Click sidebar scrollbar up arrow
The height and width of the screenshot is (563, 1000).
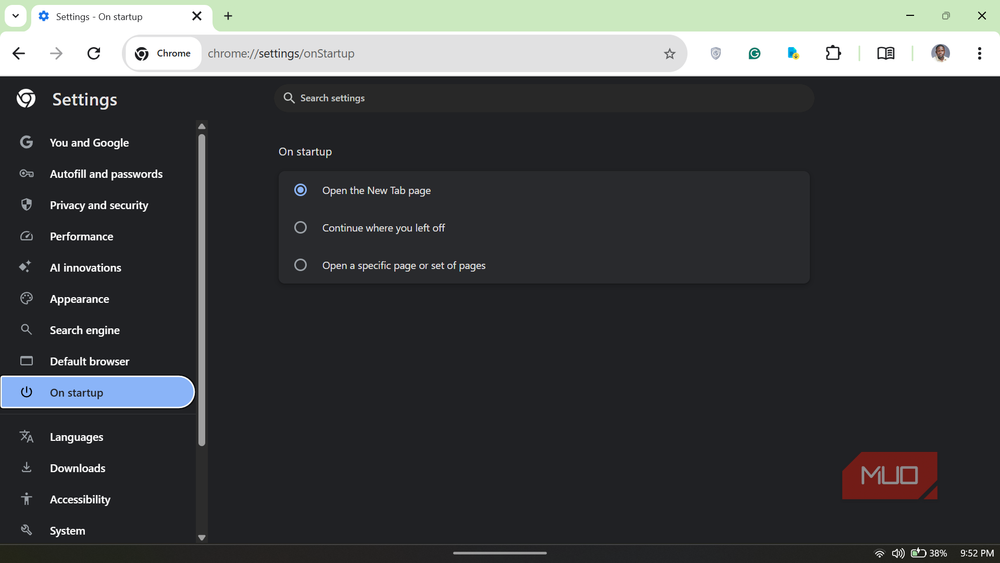point(202,126)
